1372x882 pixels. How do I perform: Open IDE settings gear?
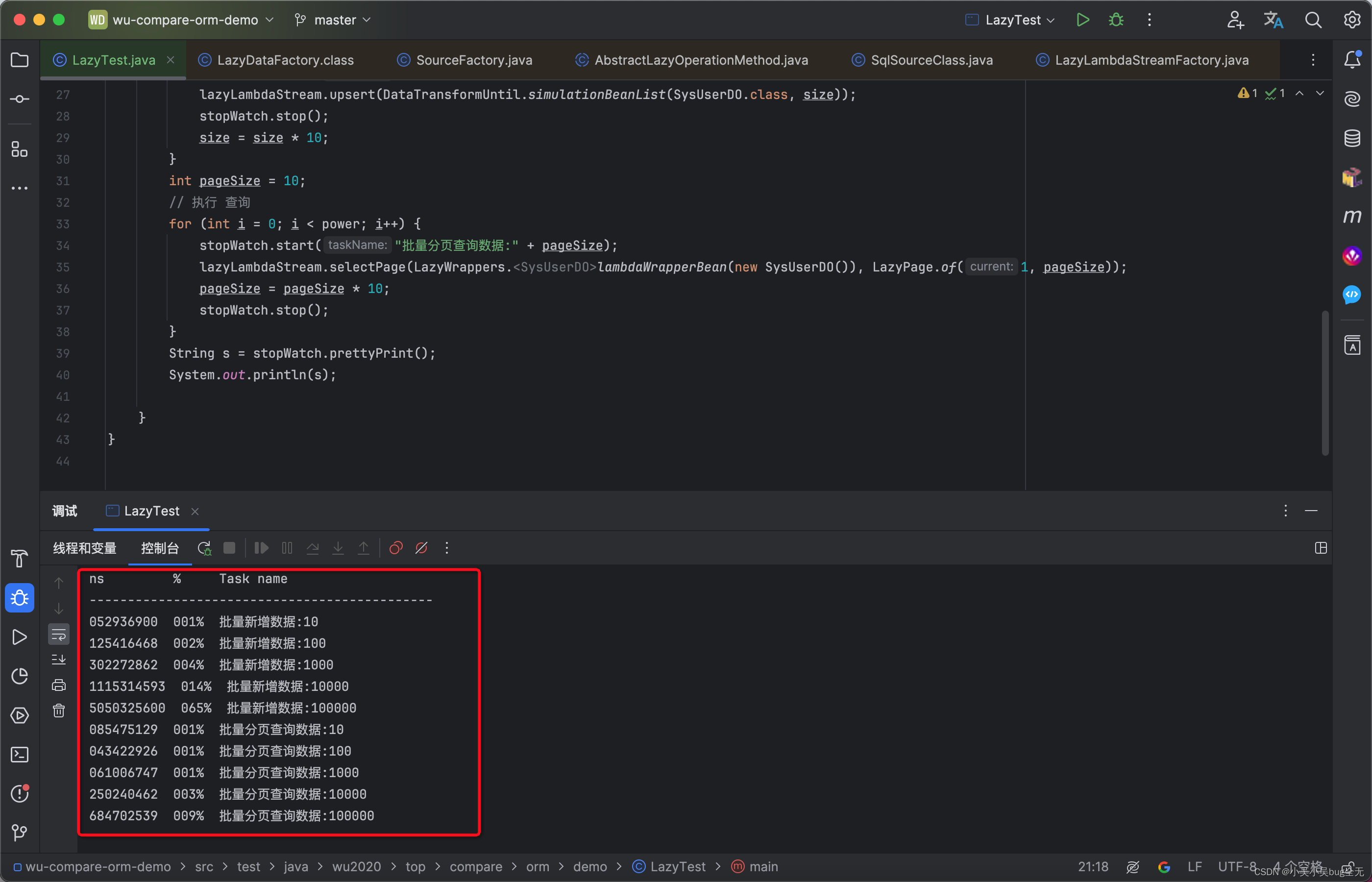click(1352, 20)
